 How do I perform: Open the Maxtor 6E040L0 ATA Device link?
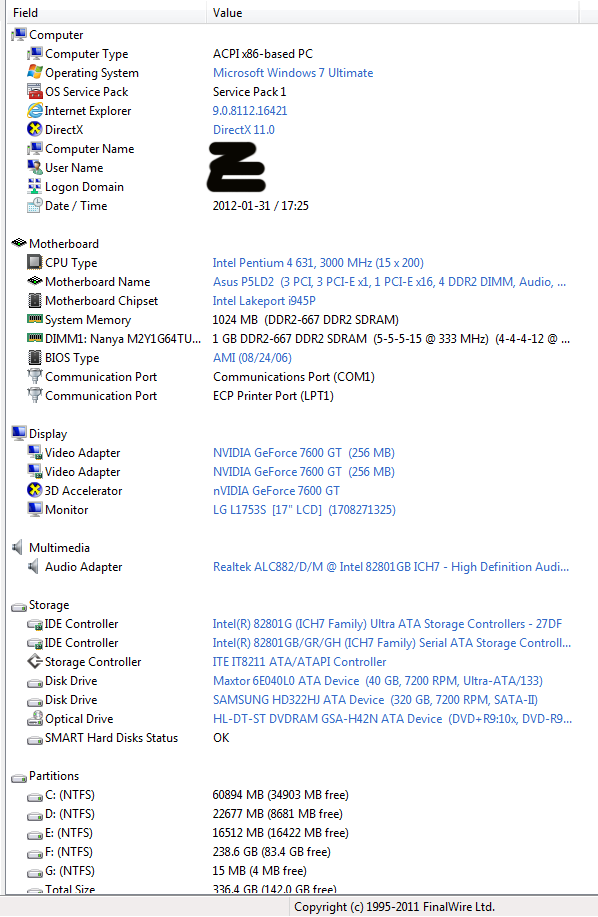coord(378,680)
